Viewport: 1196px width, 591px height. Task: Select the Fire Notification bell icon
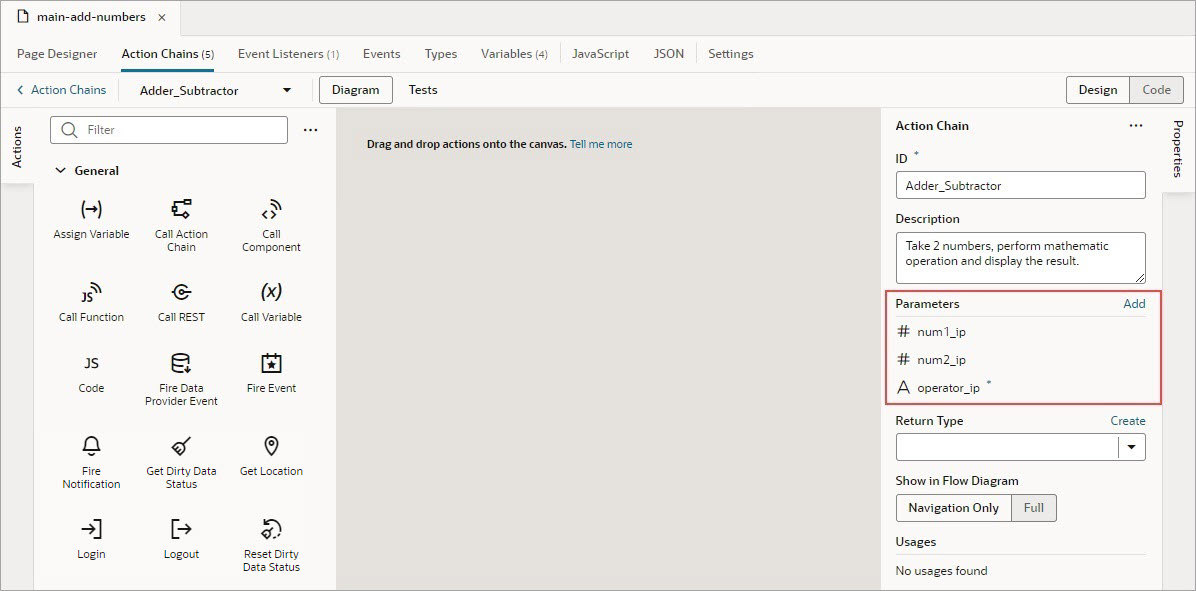(x=91, y=446)
